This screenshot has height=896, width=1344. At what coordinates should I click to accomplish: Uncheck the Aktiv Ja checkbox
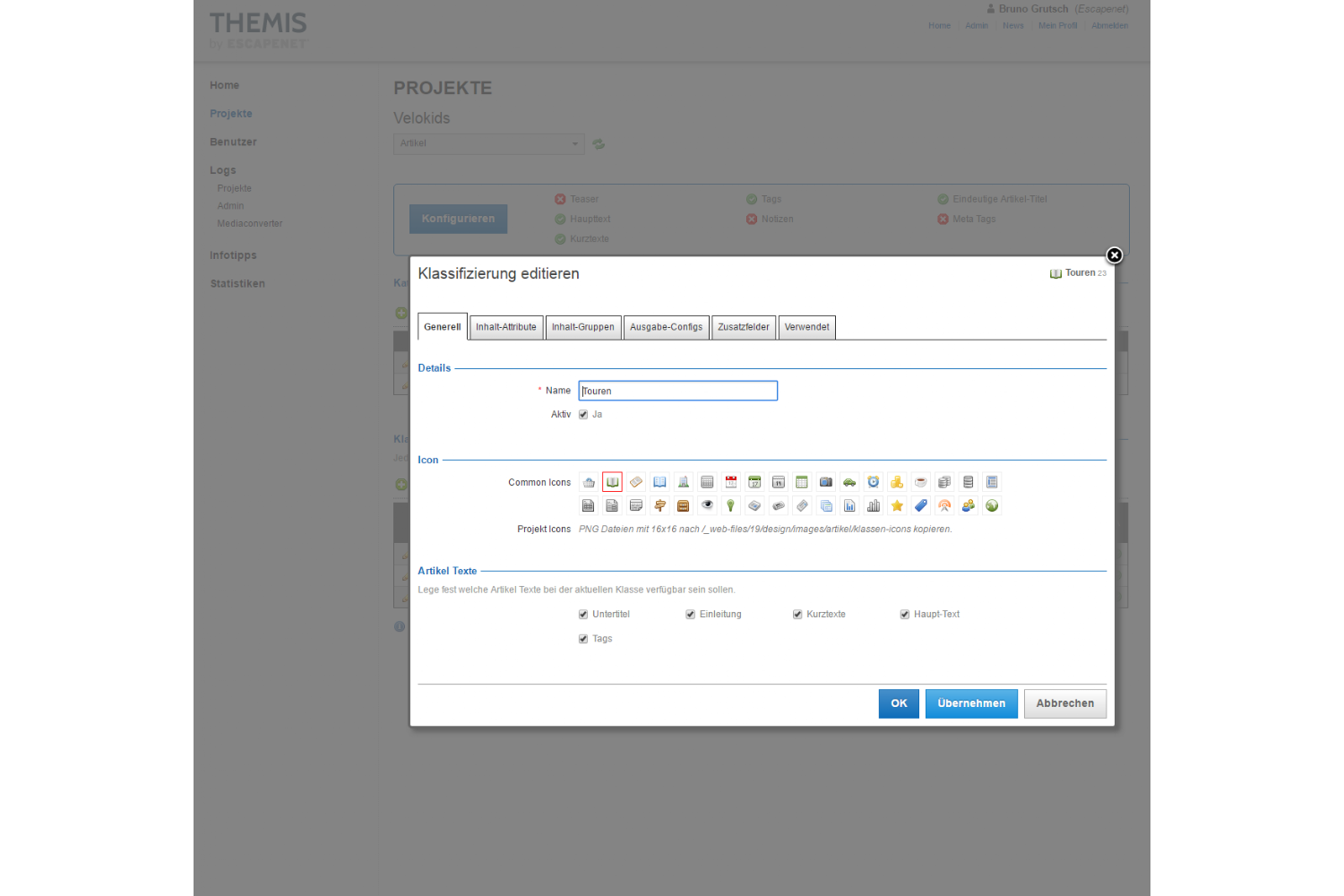pyautogui.click(x=583, y=415)
